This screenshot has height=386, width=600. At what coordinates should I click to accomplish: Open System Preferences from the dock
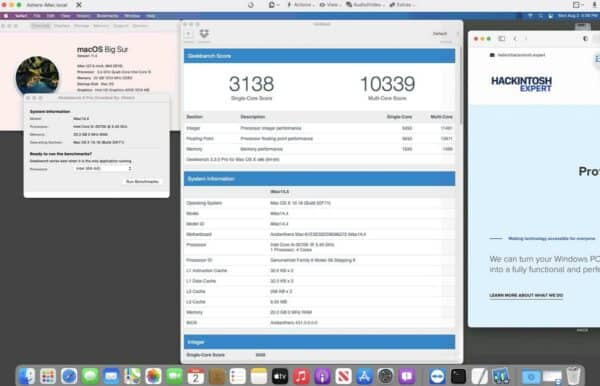[x=385, y=376]
